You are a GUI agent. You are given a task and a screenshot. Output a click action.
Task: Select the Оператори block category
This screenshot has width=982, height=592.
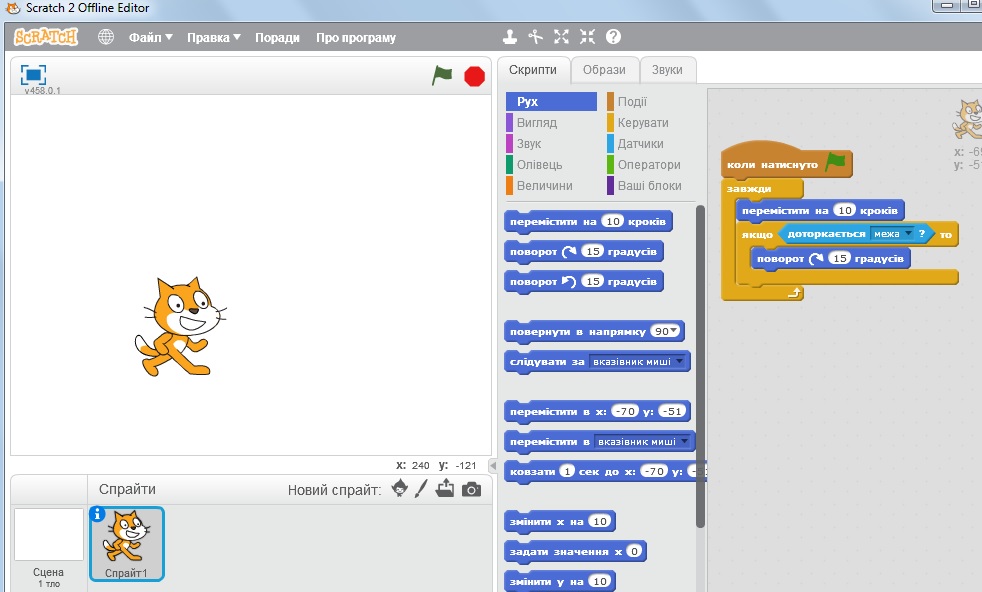[651, 165]
